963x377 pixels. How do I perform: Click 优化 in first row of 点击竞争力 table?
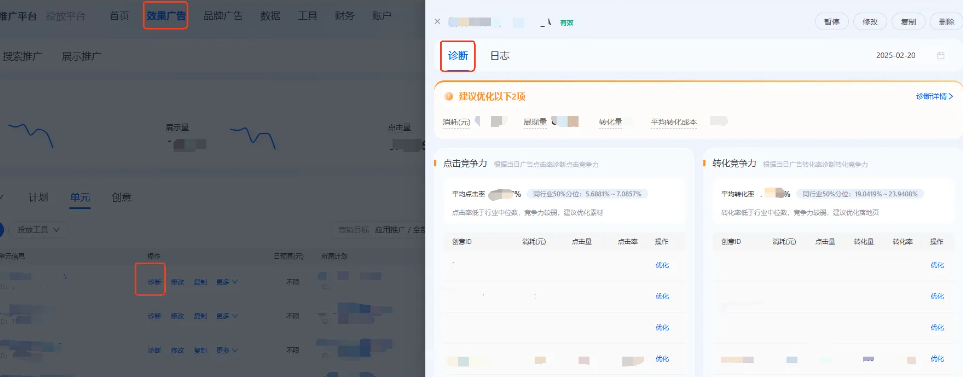pos(662,265)
